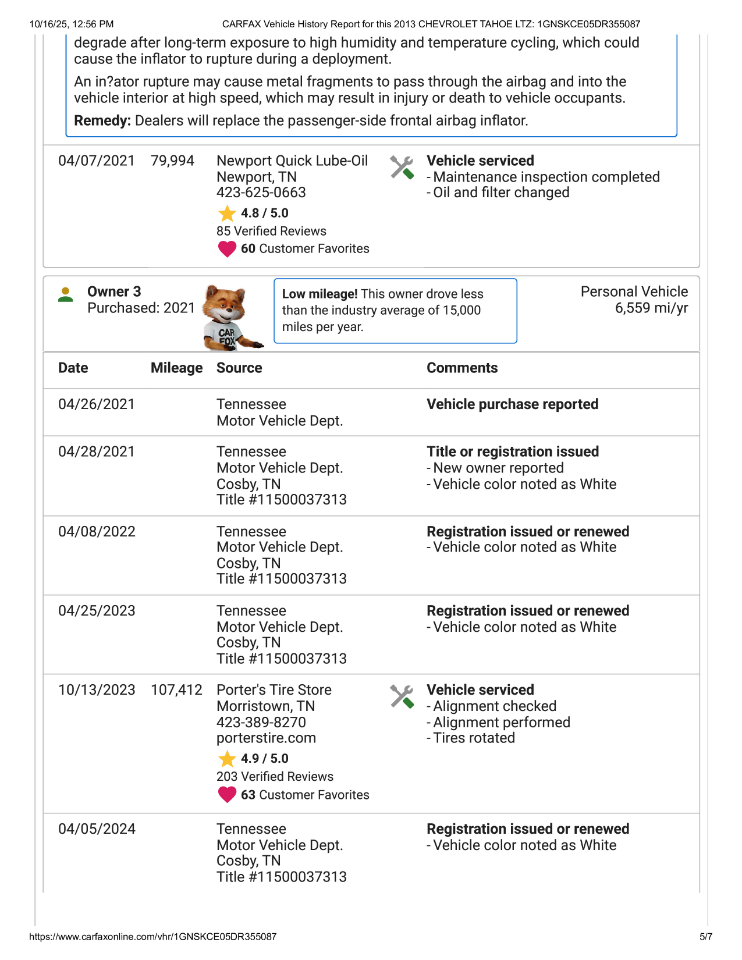Open Newport Quick Lube-Oil shop name
The height and width of the screenshot is (960, 742).
pyautogui.click(x=292, y=161)
